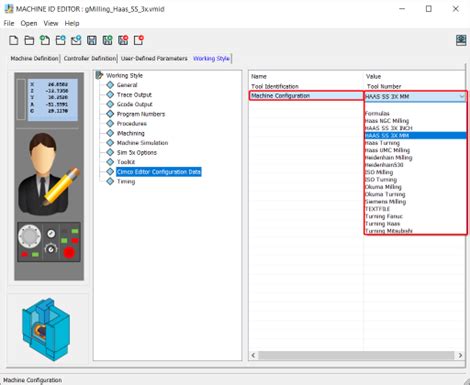The height and width of the screenshot is (385, 470).
Task: Click the Tool Identification row name
Action: tap(275, 86)
